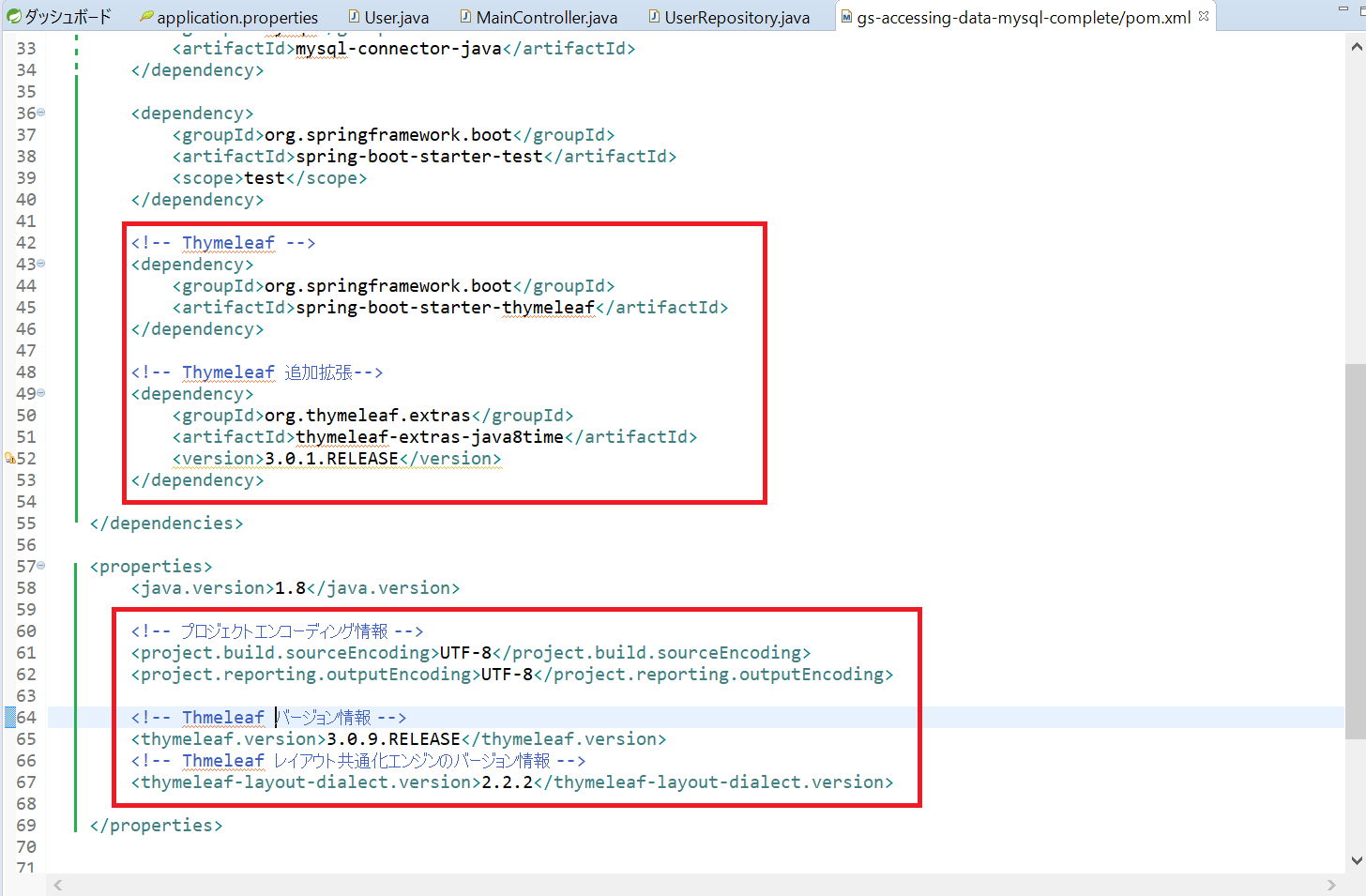The image size is (1366, 896).
Task: Switch to the MainController.java tab
Action: click(x=546, y=18)
